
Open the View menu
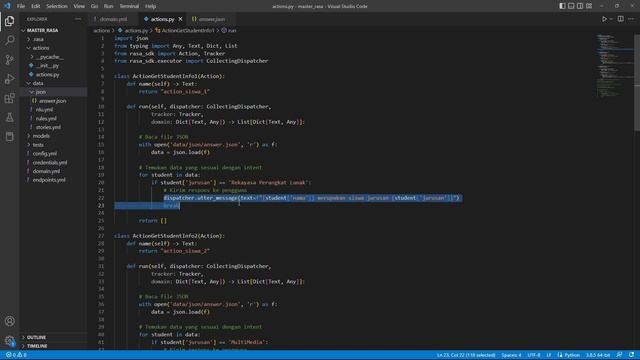(x=79, y=6)
